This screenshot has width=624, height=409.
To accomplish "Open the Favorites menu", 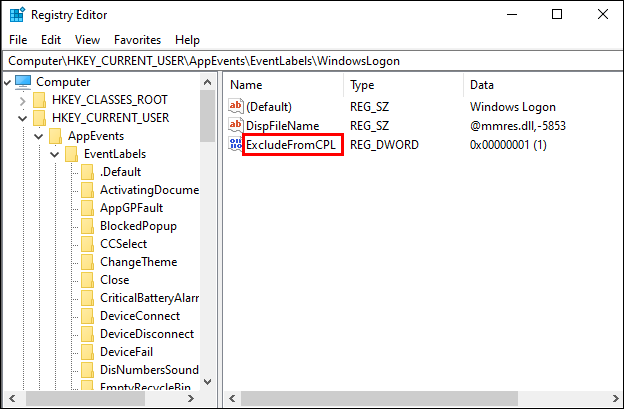I will point(137,40).
